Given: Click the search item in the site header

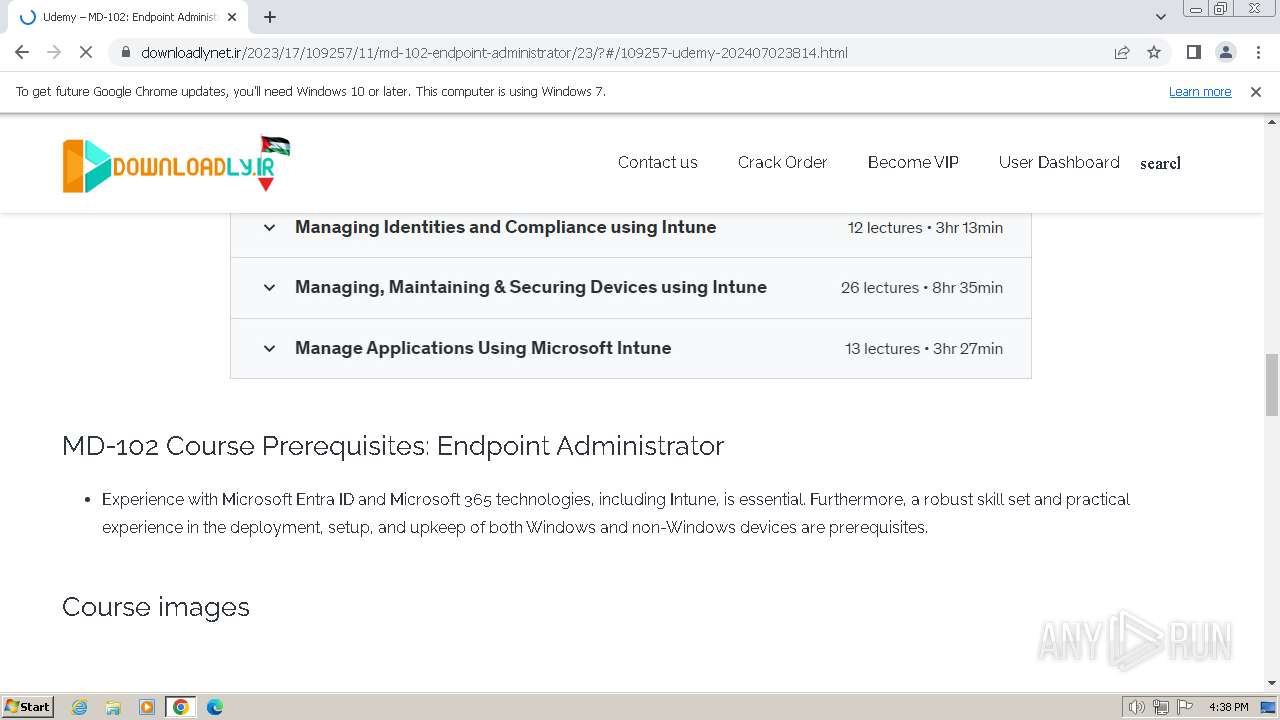Looking at the screenshot, I should click(1160, 163).
